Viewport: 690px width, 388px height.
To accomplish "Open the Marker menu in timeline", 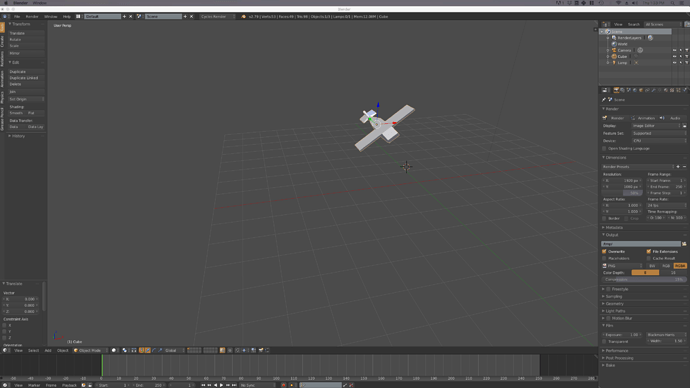I will (x=34, y=385).
